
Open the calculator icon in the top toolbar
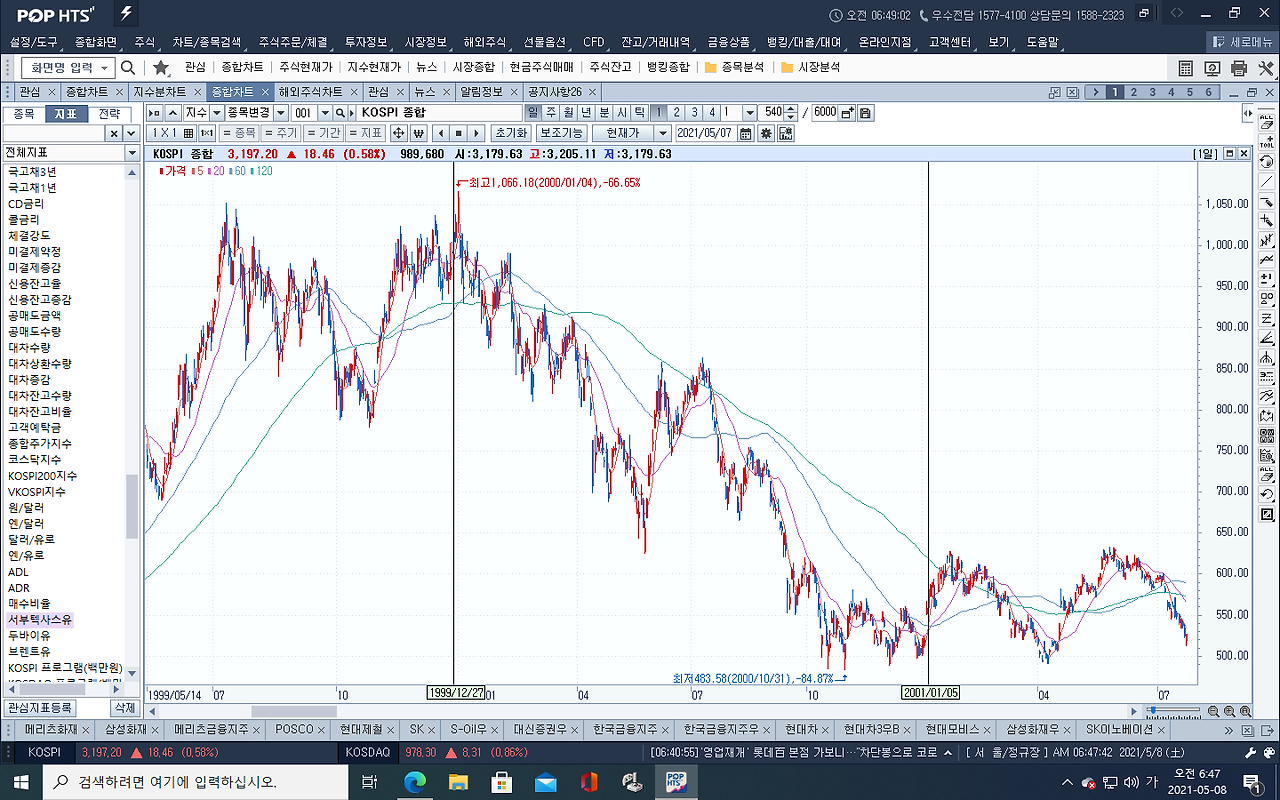point(1186,68)
